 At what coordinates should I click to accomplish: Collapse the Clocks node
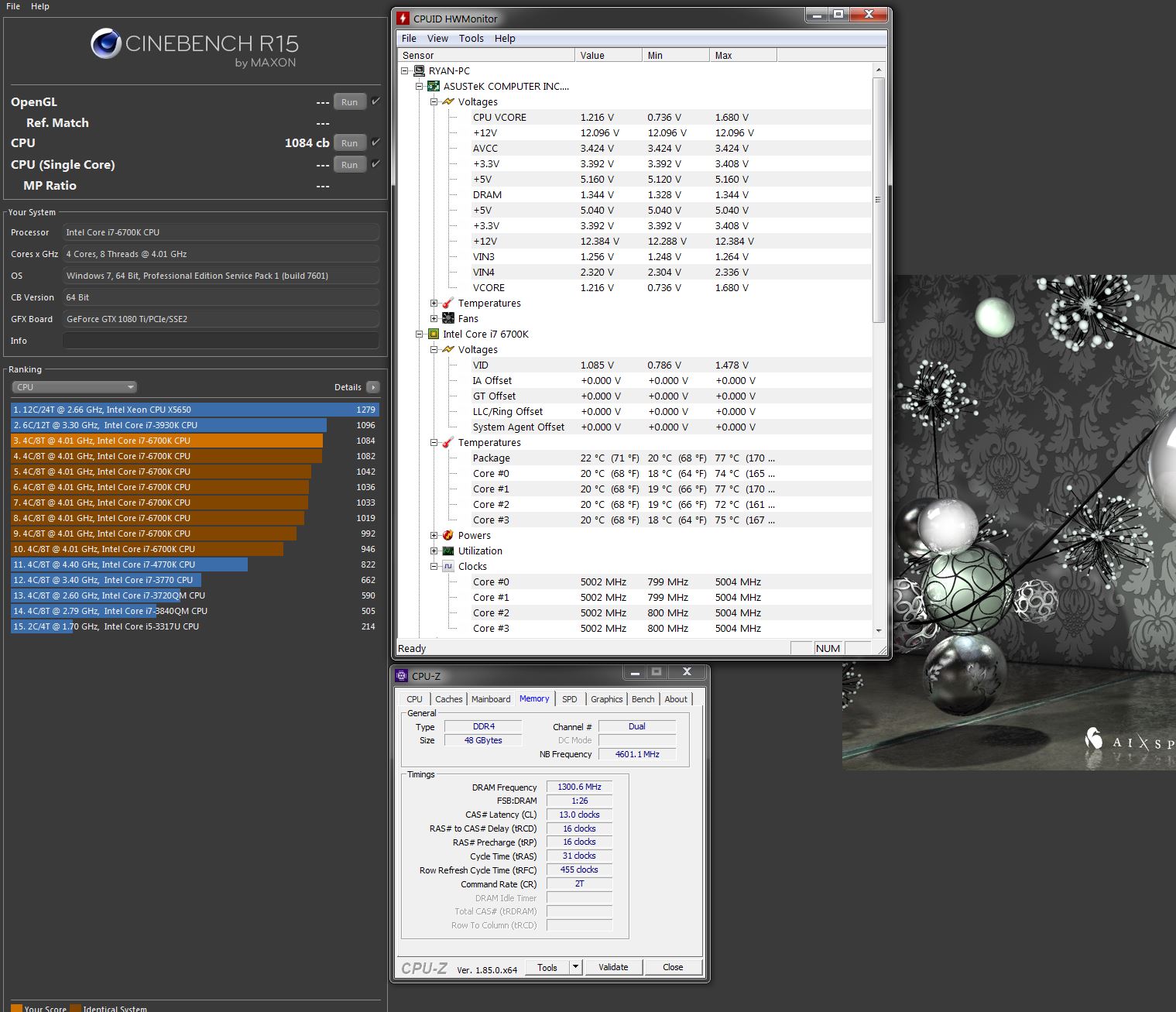(434, 566)
